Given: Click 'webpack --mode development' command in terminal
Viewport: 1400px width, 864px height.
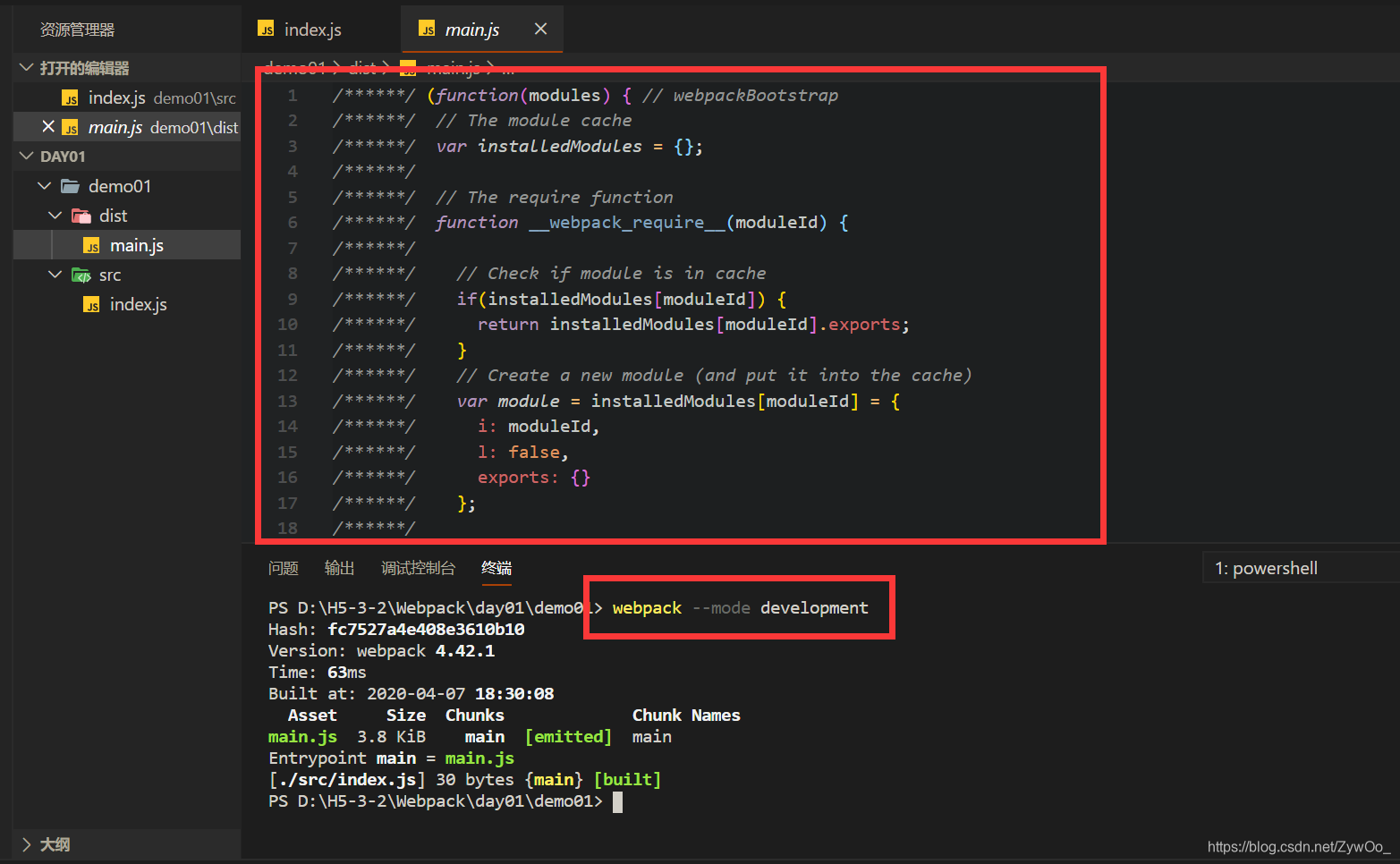Looking at the screenshot, I should point(740,608).
